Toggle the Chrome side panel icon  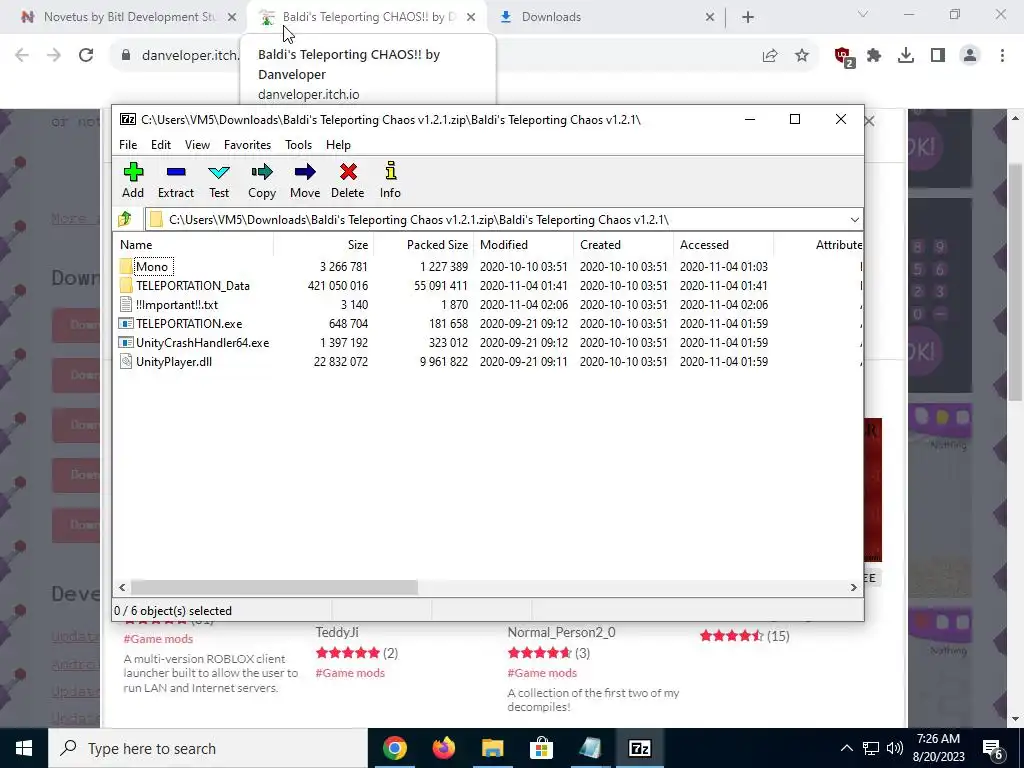(x=938, y=56)
